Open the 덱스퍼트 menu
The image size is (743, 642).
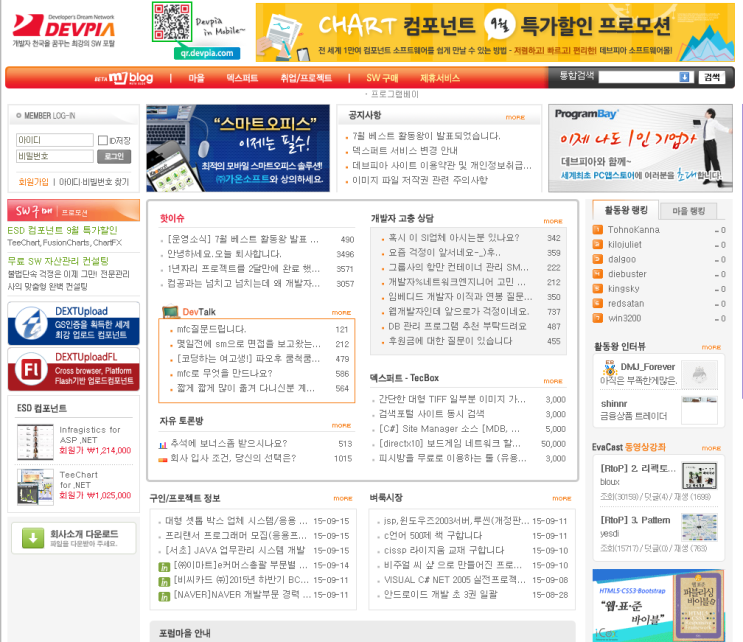click(x=242, y=78)
